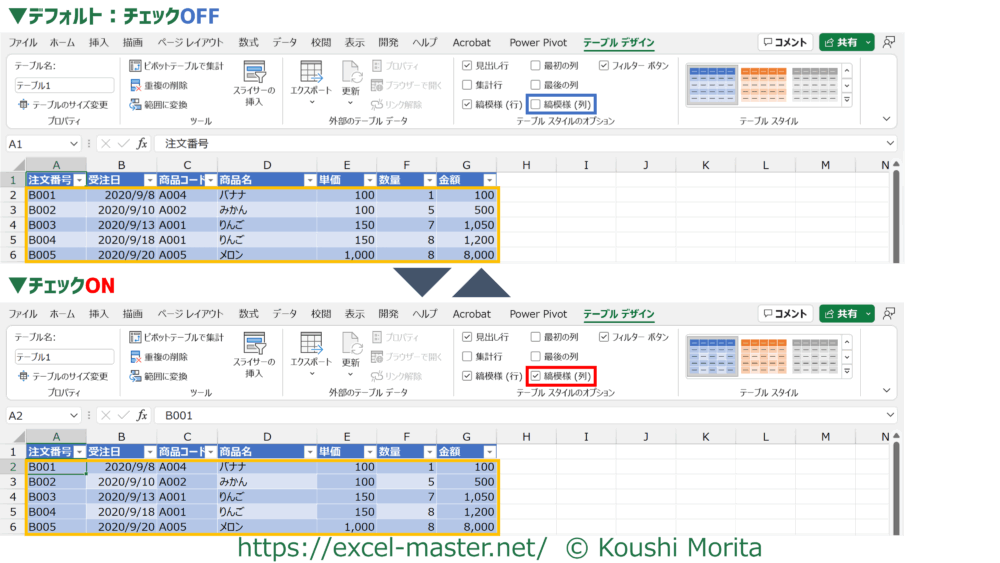
Task: Uncheck the red-outlined 縞模様 (列) checkbox
Action: [537, 376]
